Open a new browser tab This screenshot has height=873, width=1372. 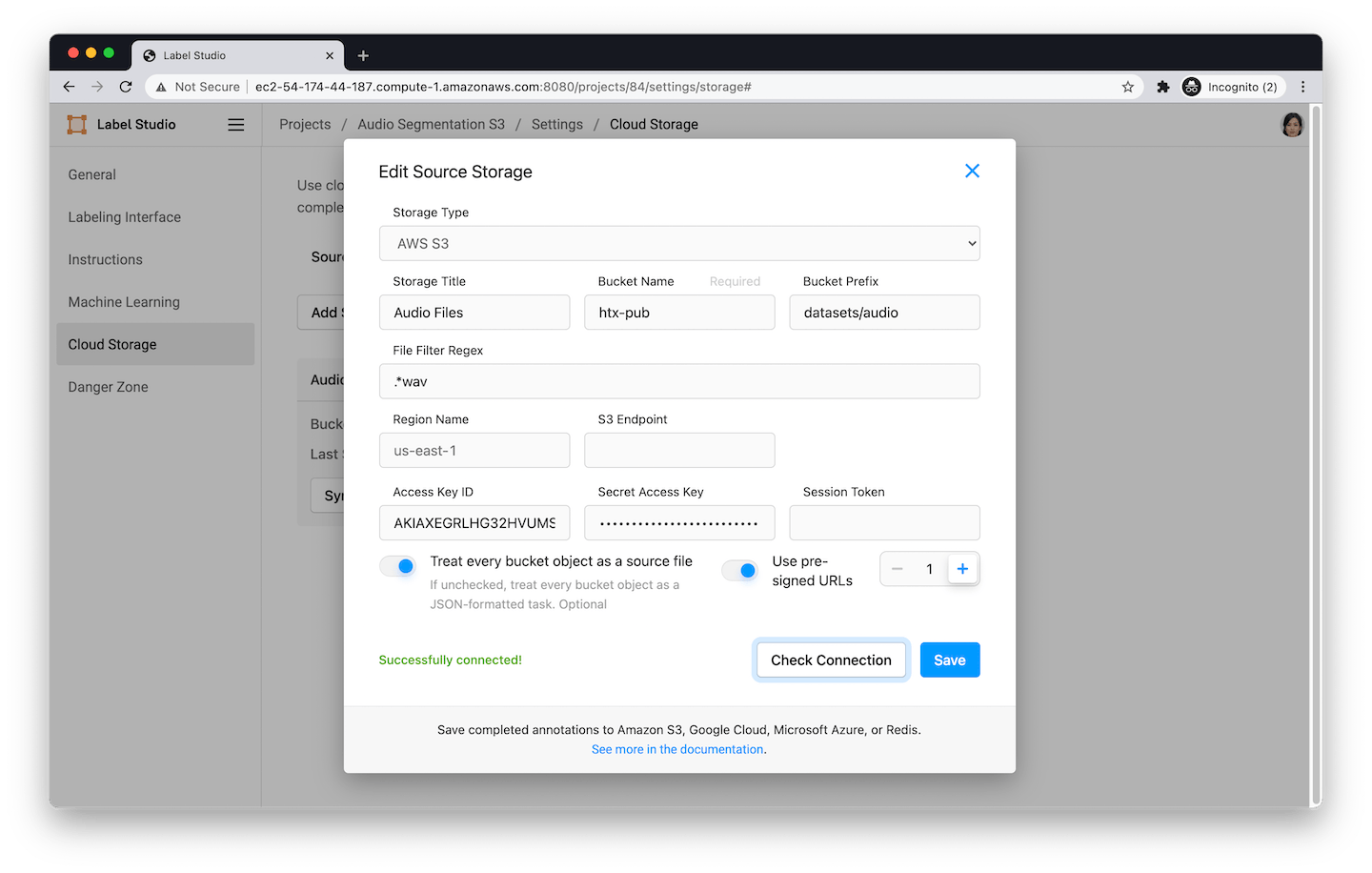363,56
